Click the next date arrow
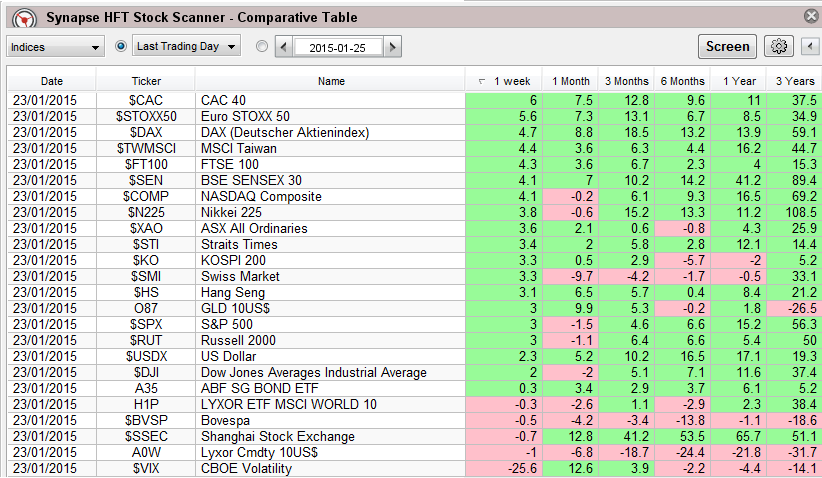Viewport: 822px width, 478px height. point(392,47)
